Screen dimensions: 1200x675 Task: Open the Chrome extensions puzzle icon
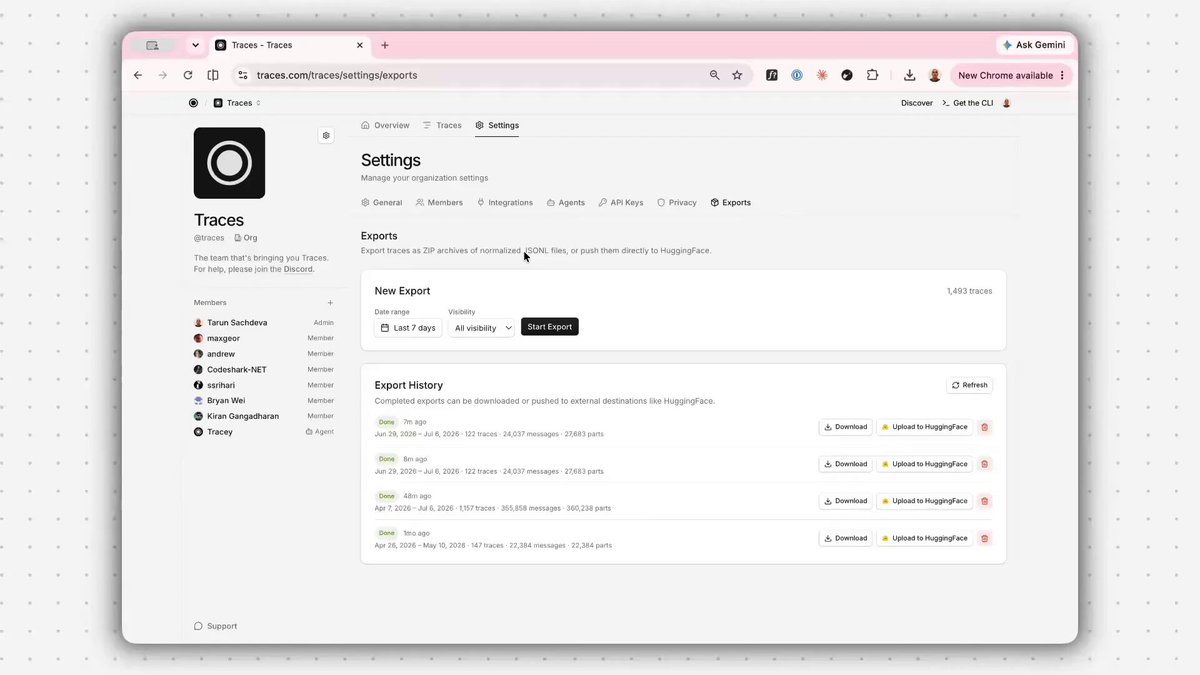pos(872,75)
